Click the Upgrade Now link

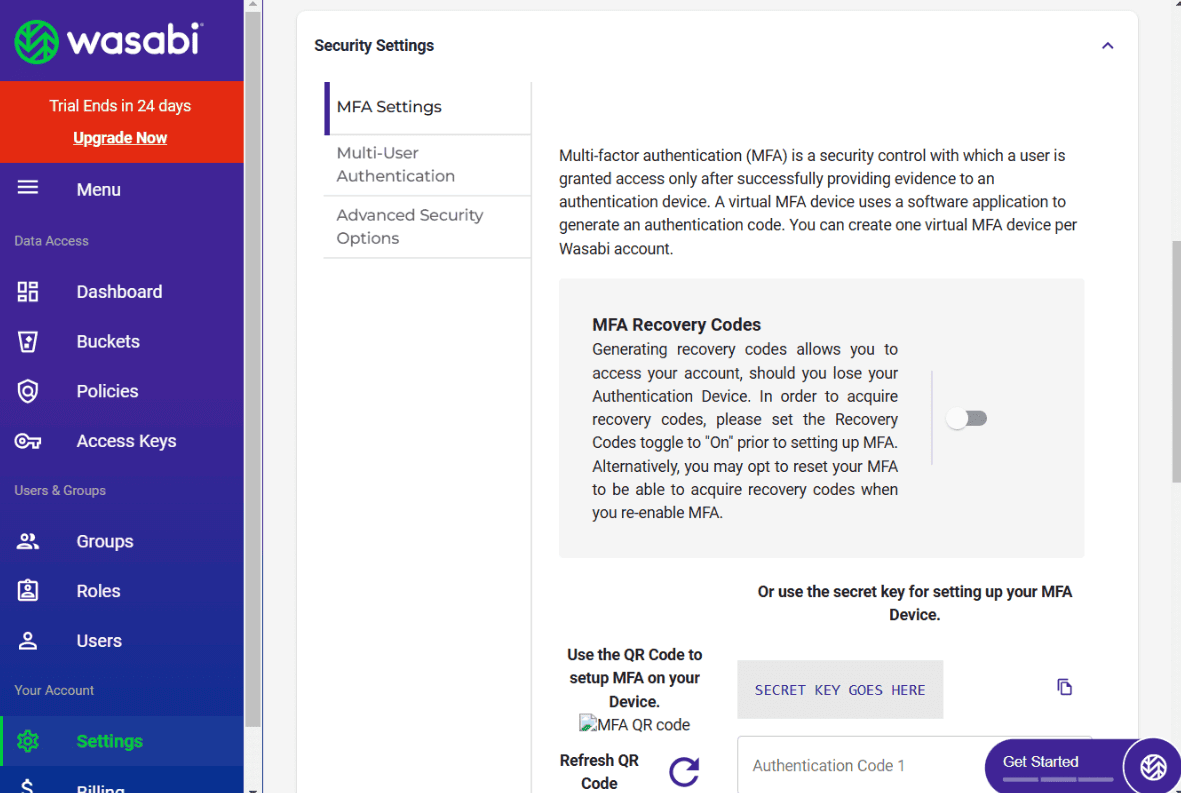click(x=120, y=138)
